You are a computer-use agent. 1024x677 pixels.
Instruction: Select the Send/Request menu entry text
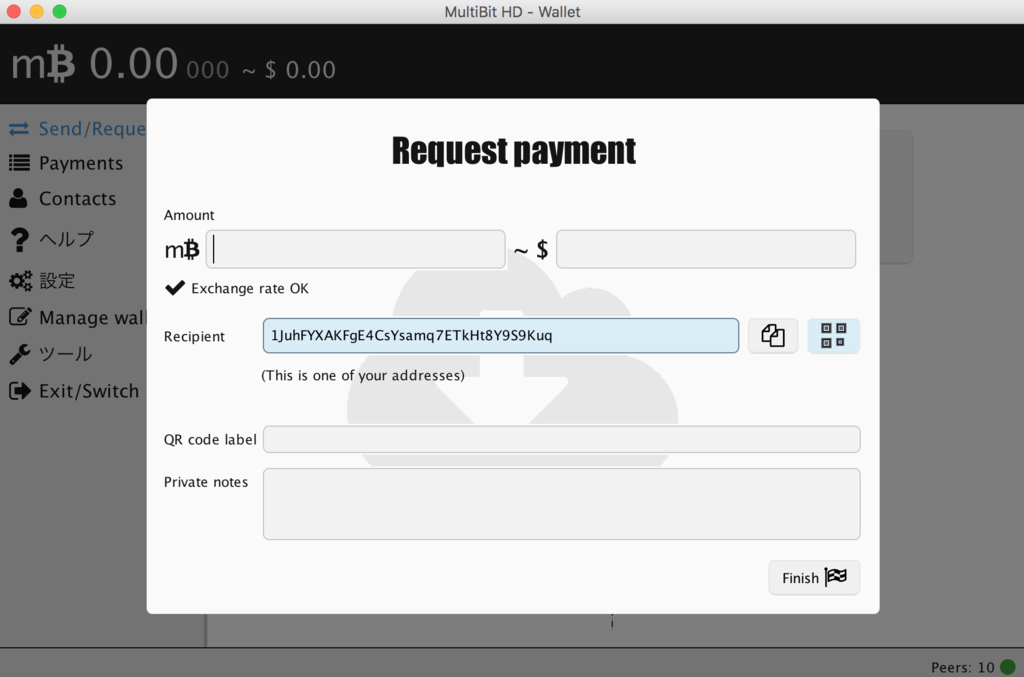[x=90, y=128]
